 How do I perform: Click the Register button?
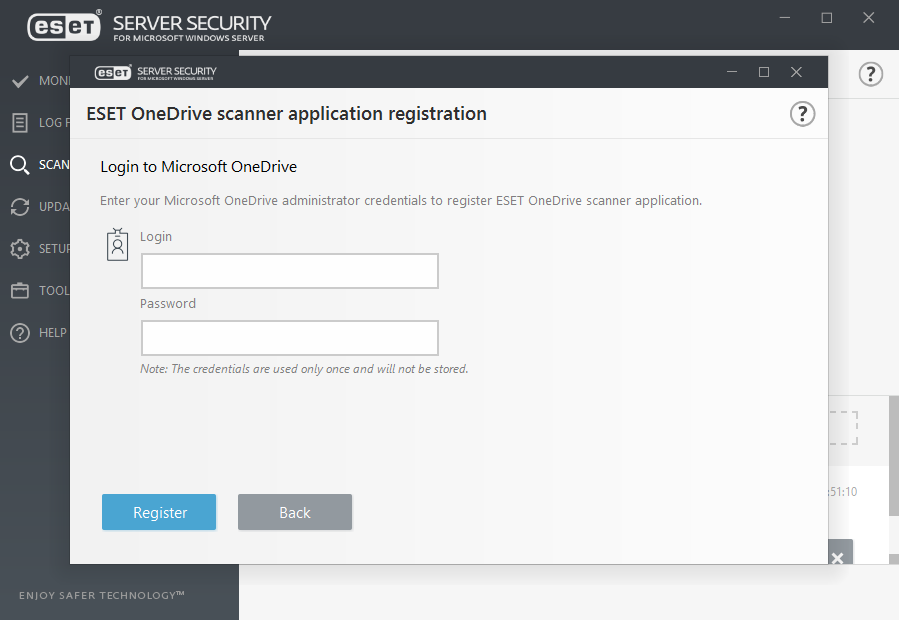[x=159, y=512]
